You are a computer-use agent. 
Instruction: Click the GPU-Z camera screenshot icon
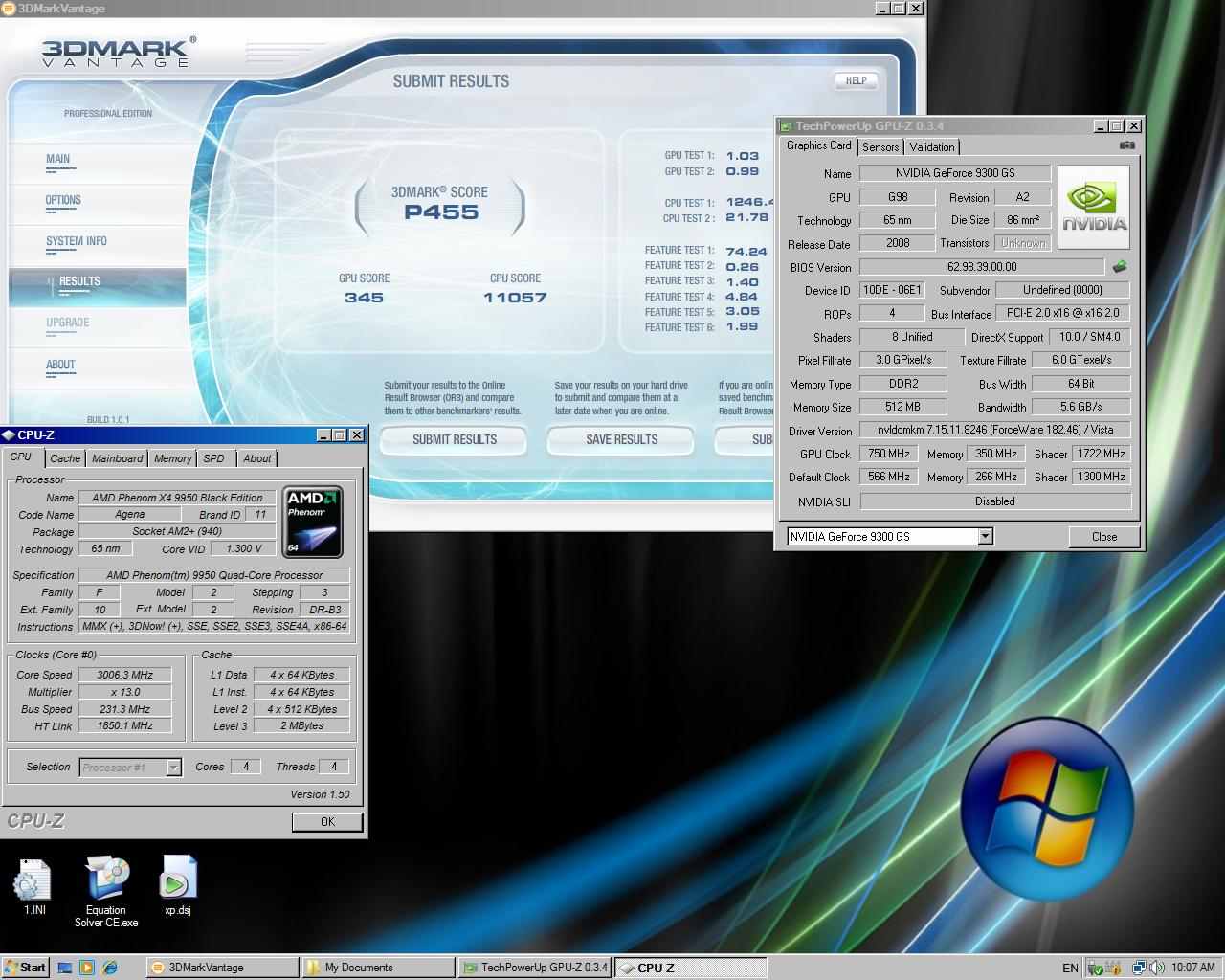click(1127, 146)
